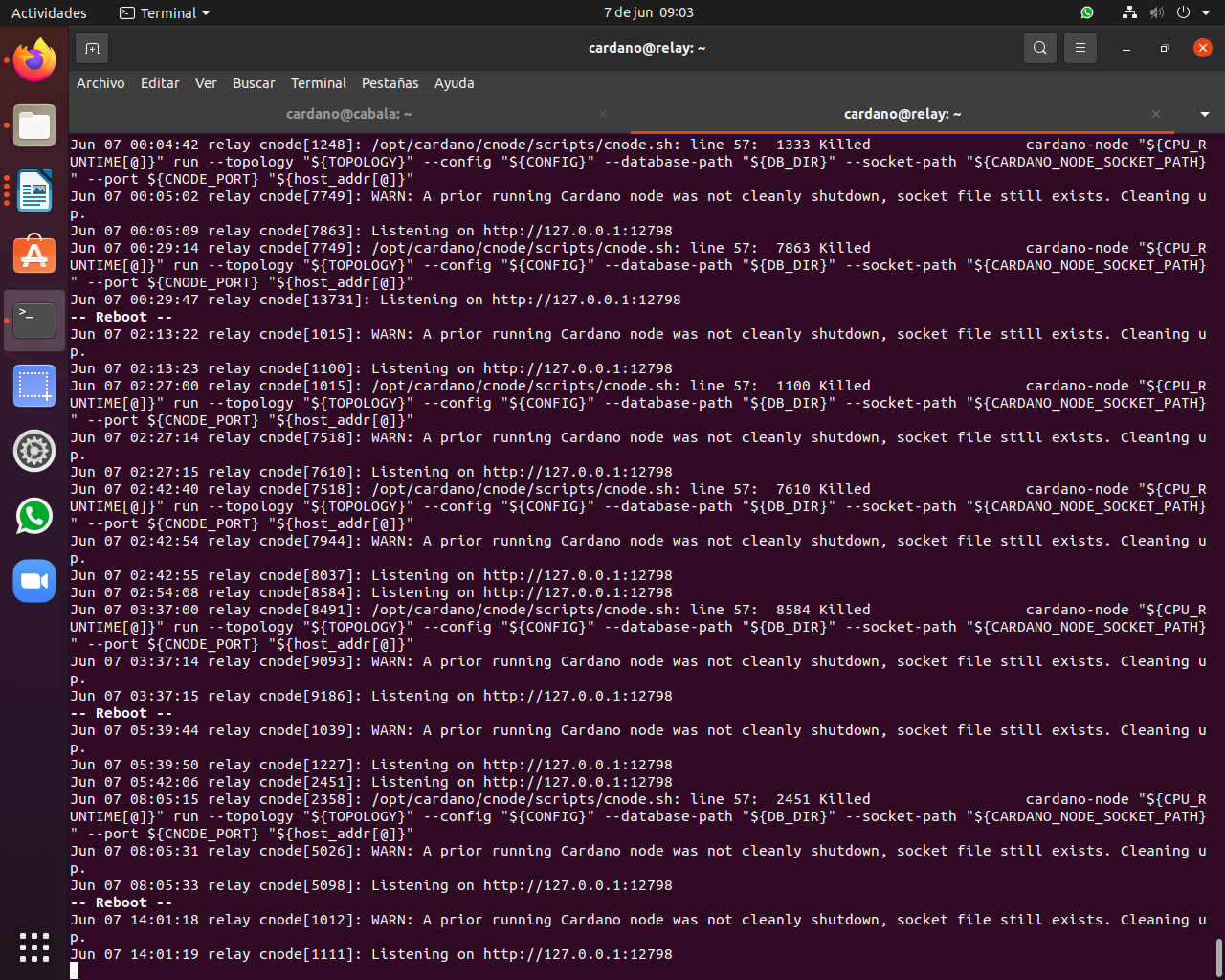Viewport: 1225px width, 980px height.
Task: Open a new terminal tab
Action: coord(92,48)
